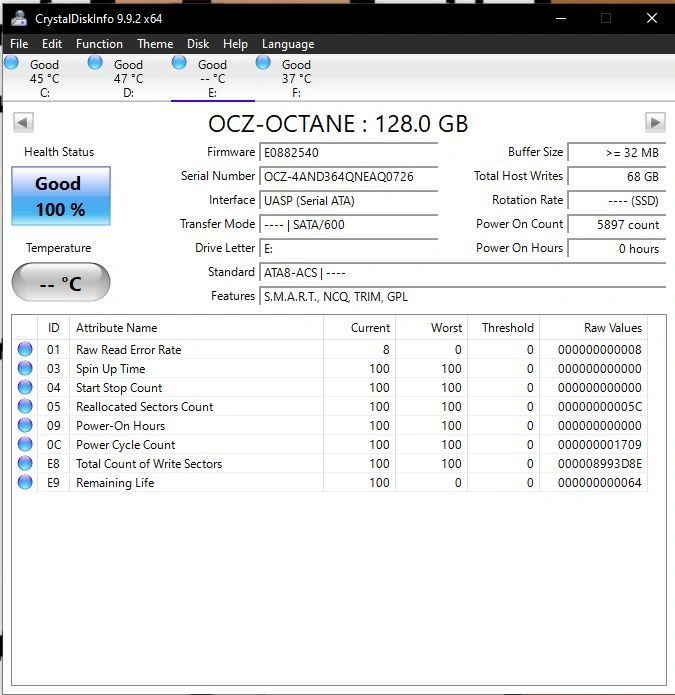Click status orb for Spin Up Time

25,368
